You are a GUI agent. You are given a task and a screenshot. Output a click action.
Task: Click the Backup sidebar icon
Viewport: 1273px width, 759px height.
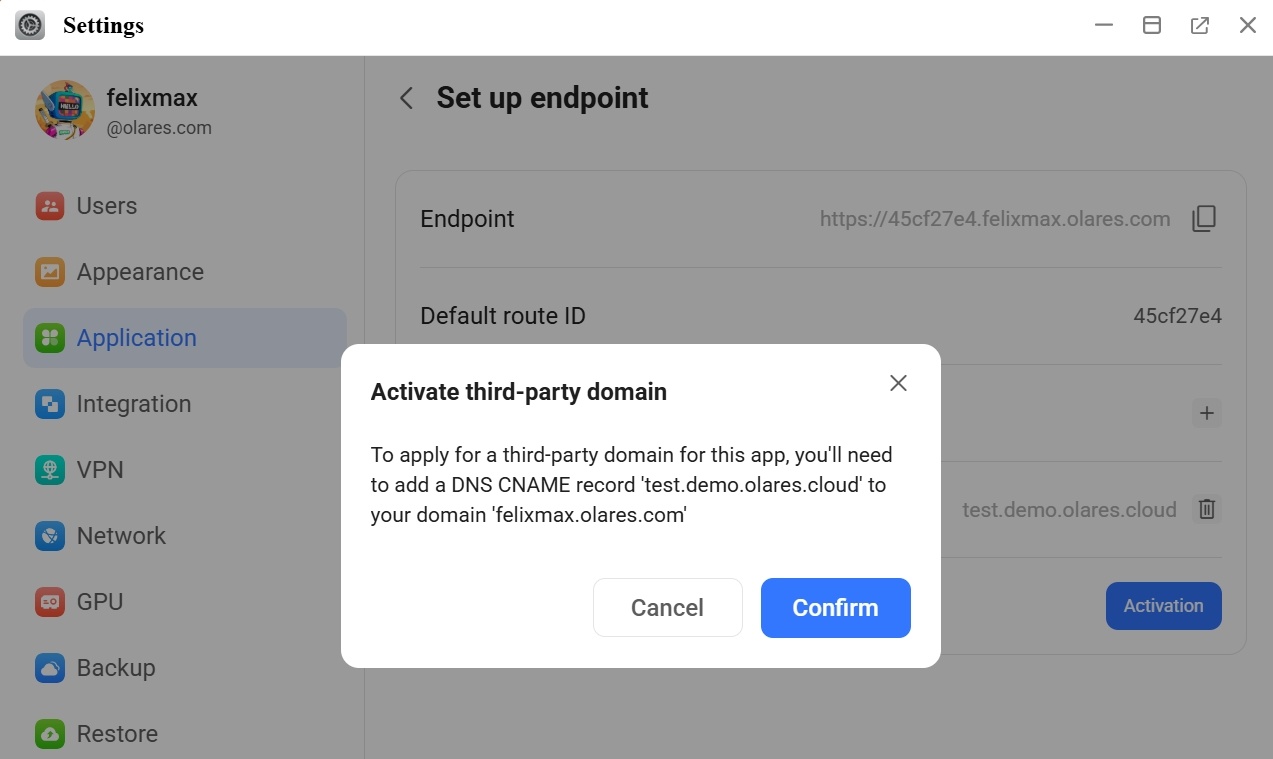click(49, 667)
